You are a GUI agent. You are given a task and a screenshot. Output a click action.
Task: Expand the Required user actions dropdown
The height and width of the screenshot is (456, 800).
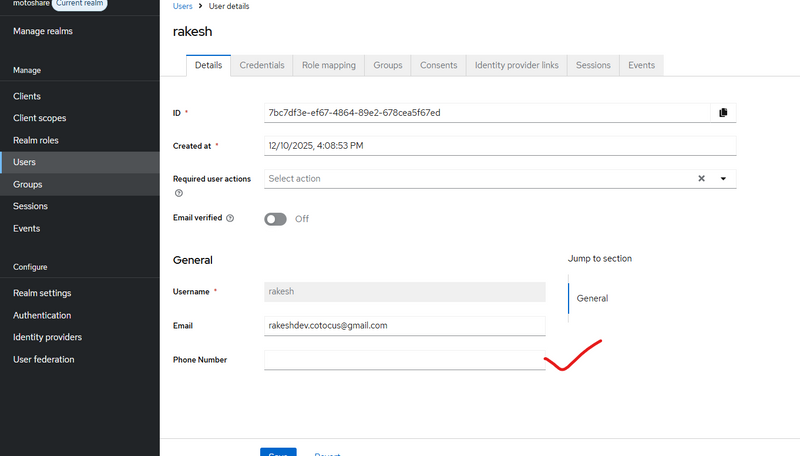pos(723,179)
